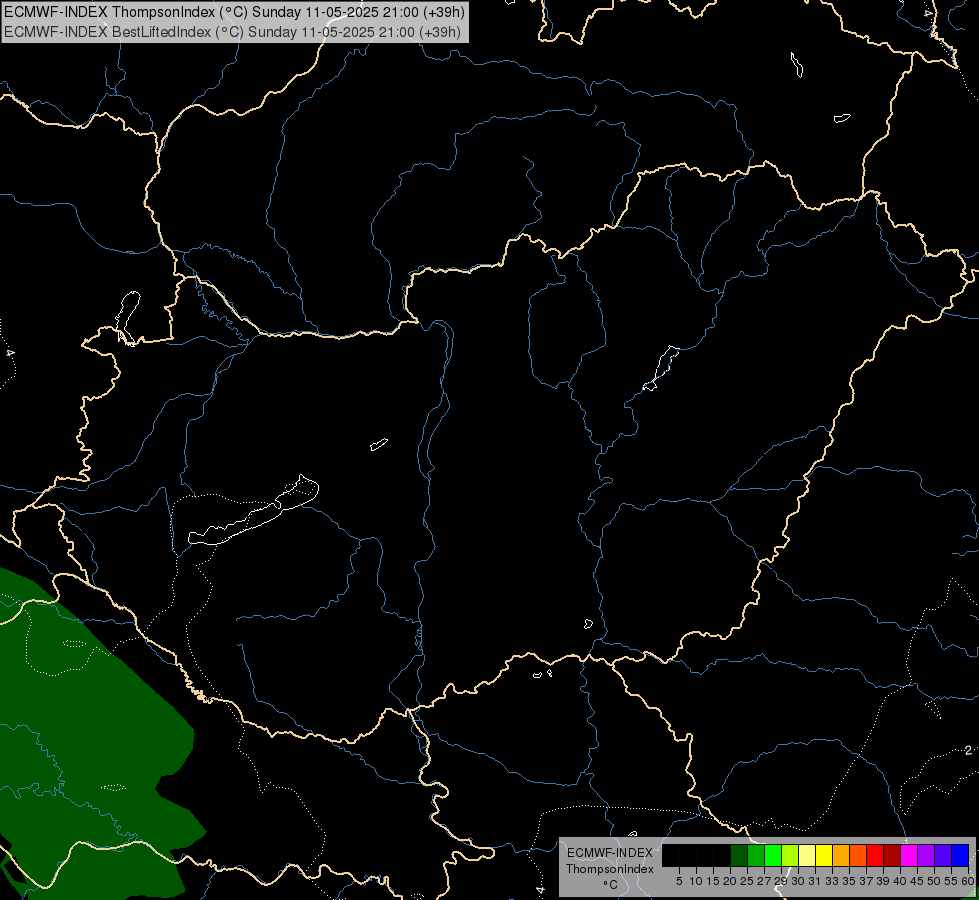The image size is (979, 900).
Task: Click the legend scale value 15
Action: [713, 881]
